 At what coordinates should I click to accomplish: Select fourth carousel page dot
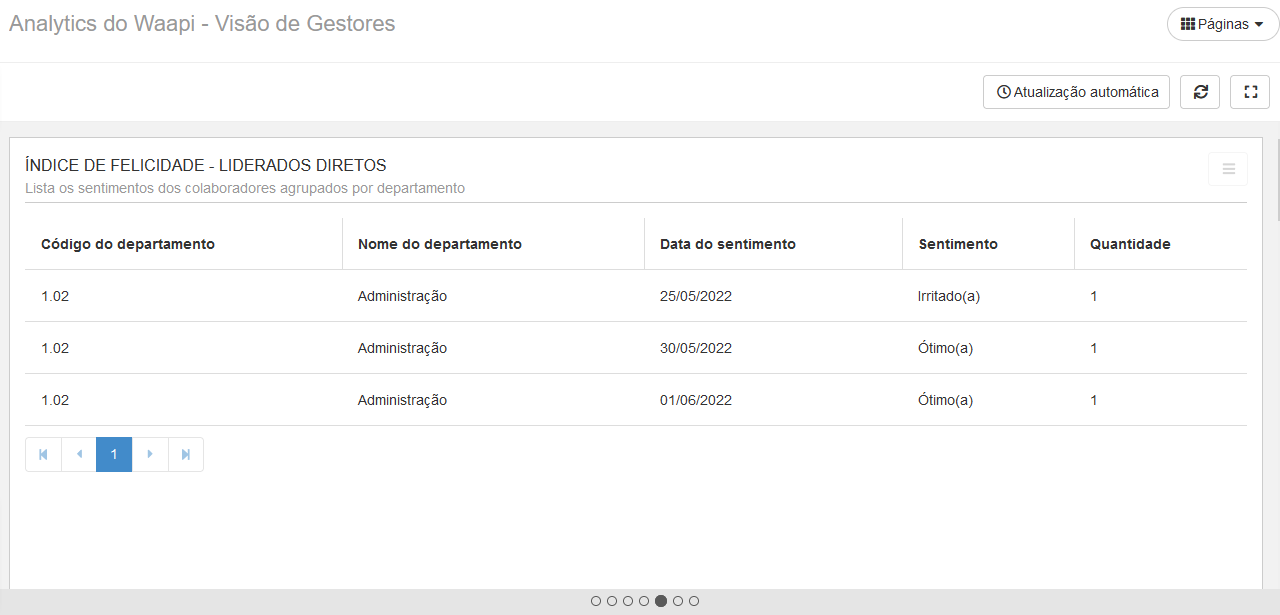[x=644, y=601]
